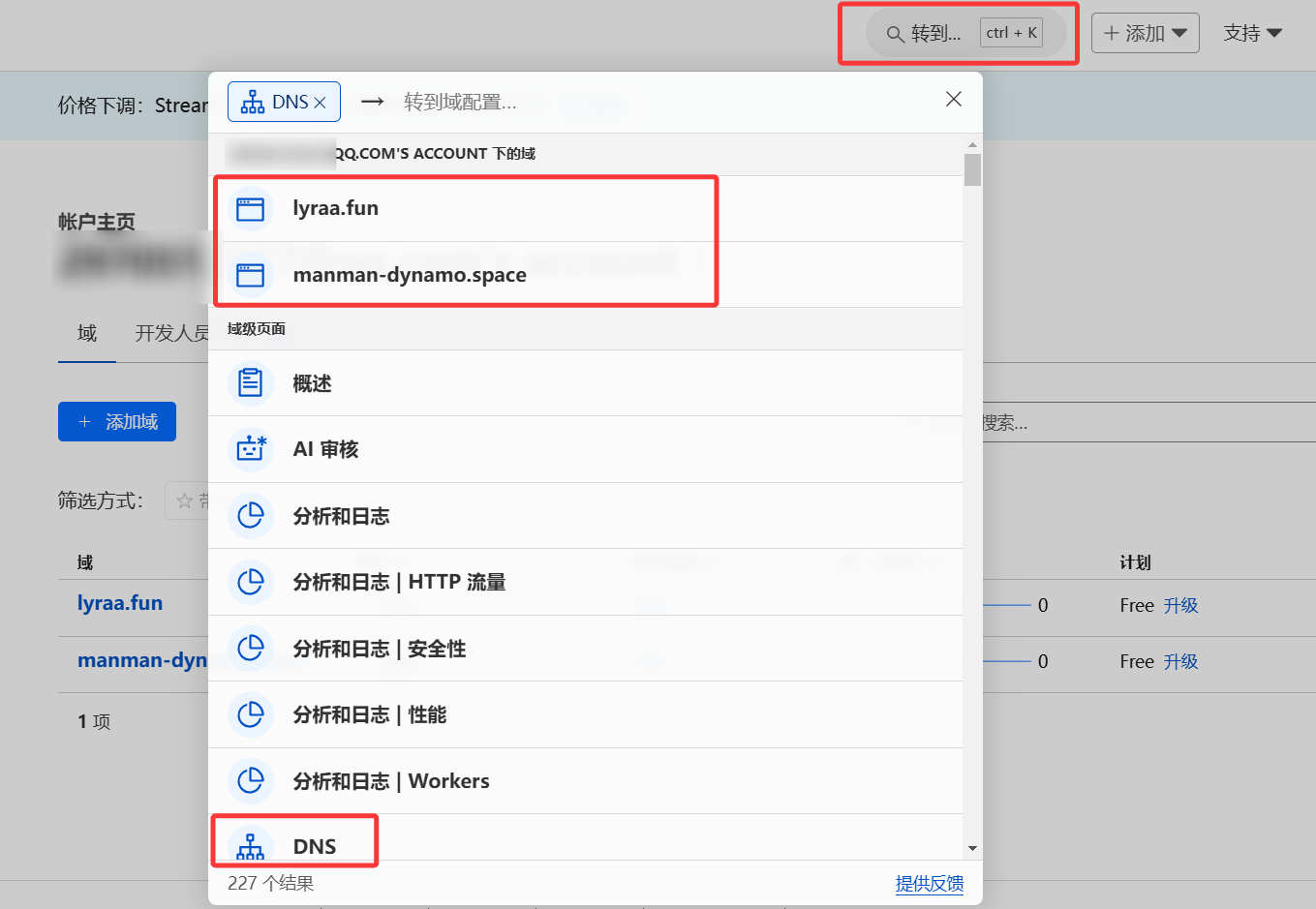Viewport: 1316px width, 909px height.
Task: Open the 概述 domain page entry
Action: point(586,383)
